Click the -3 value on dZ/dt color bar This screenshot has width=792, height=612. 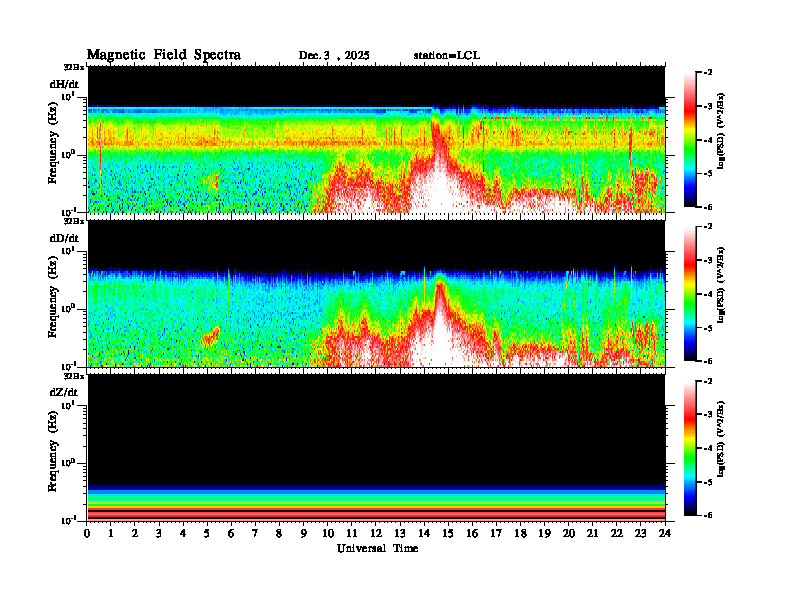click(x=708, y=414)
